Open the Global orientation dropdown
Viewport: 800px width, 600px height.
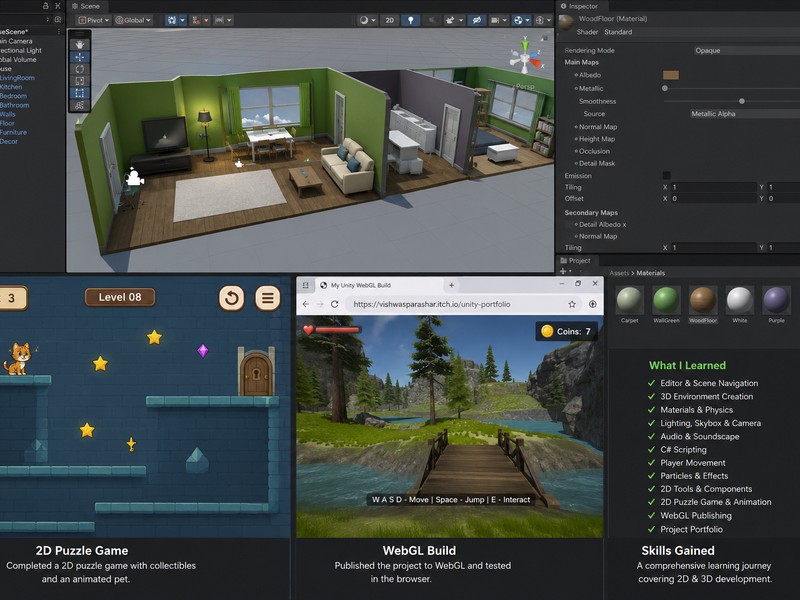click(x=133, y=20)
